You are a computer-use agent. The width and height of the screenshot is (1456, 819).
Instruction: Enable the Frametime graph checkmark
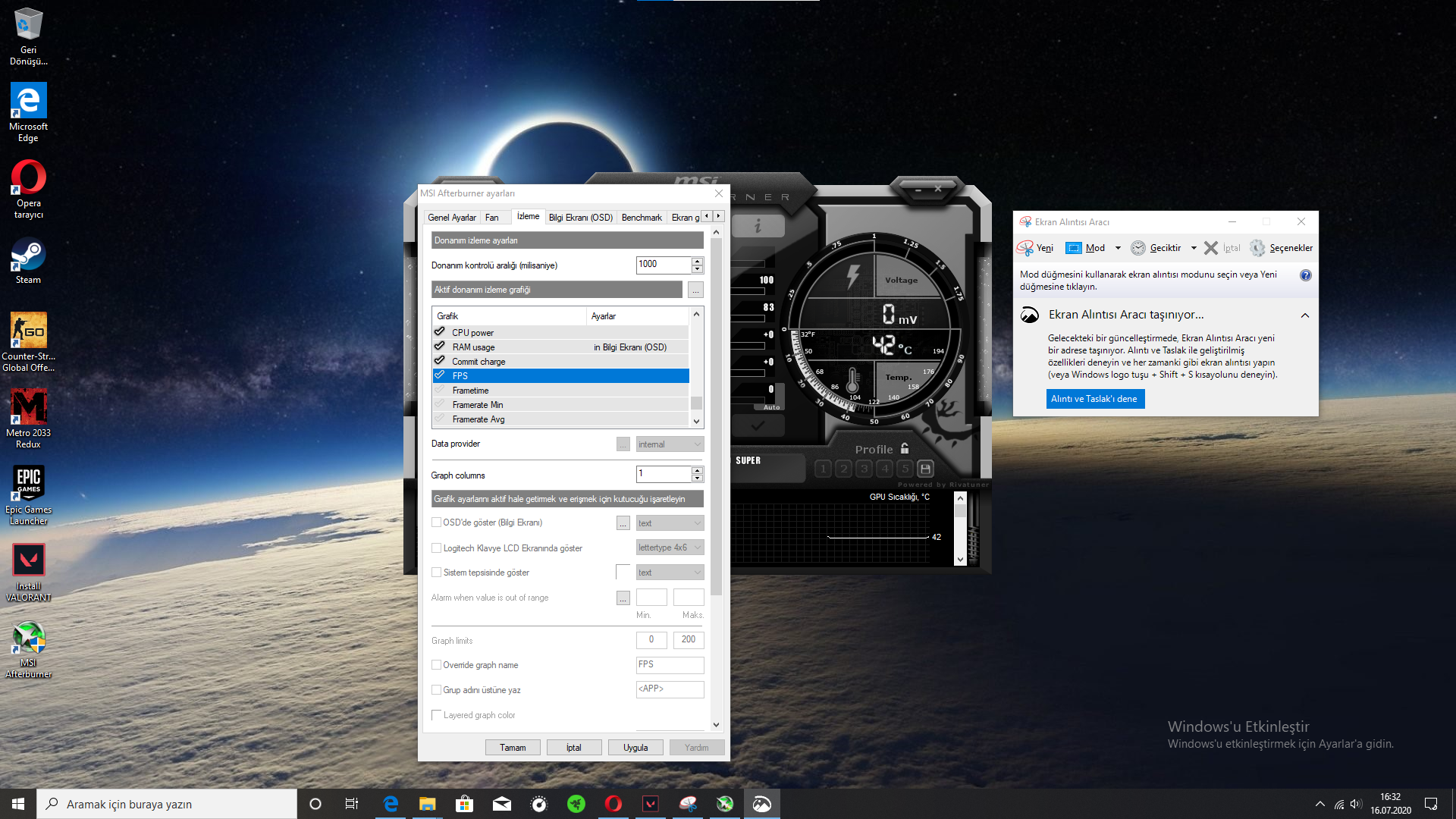(x=439, y=390)
